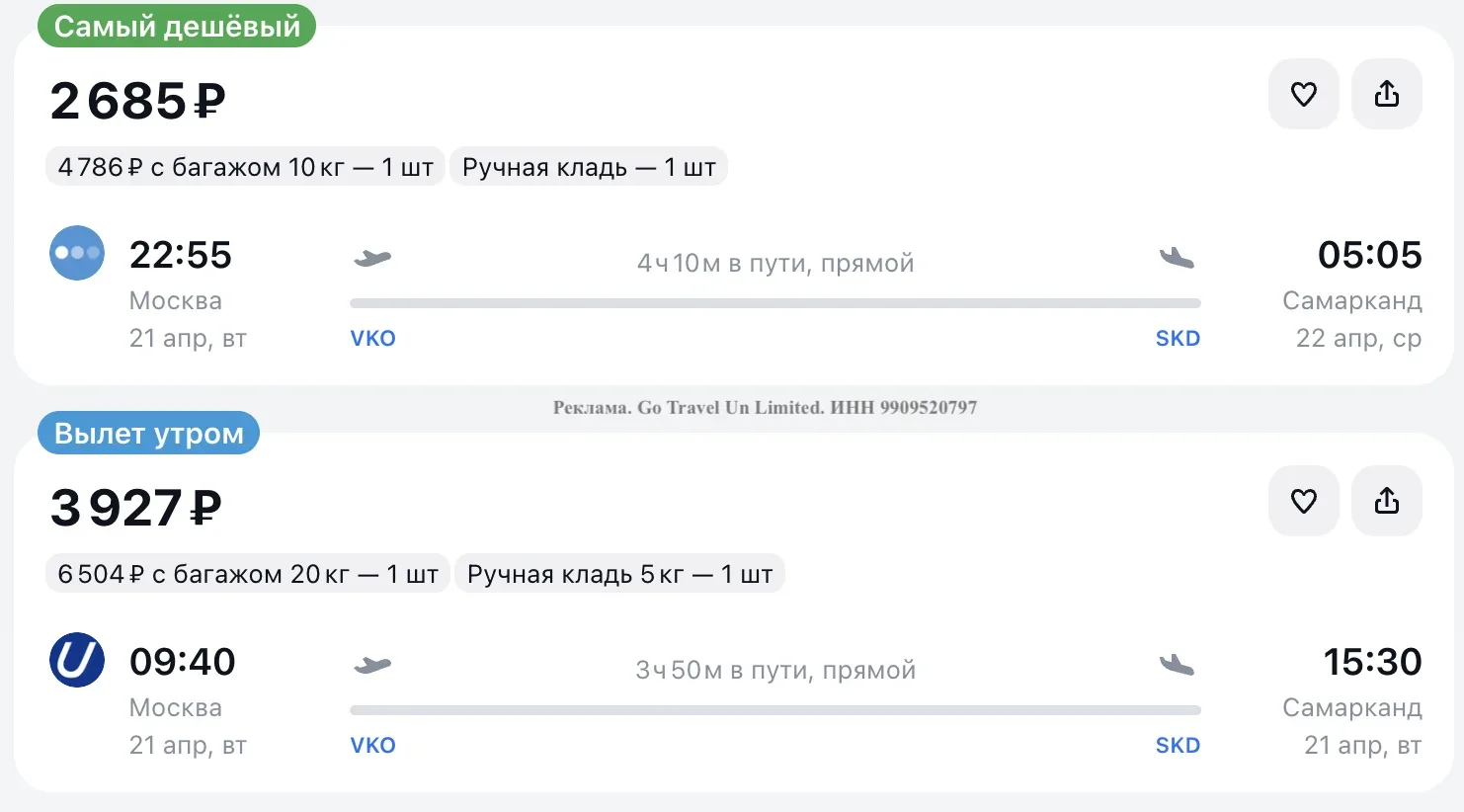Image resolution: width=1464 pixels, height=812 pixels.
Task: Click the Utair airline logo
Action: [x=77, y=660]
